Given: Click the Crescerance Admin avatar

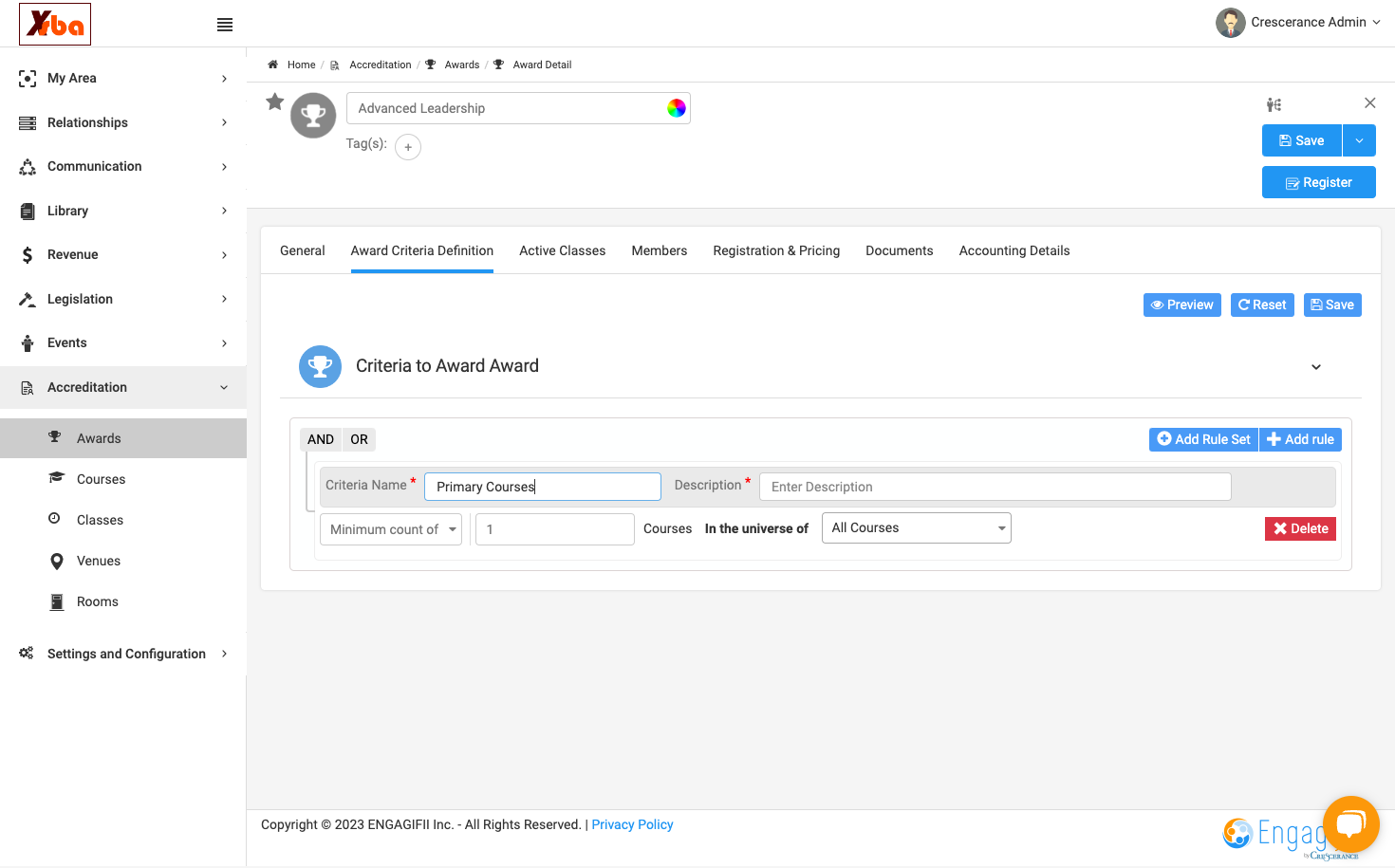Looking at the screenshot, I should coord(1231,23).
